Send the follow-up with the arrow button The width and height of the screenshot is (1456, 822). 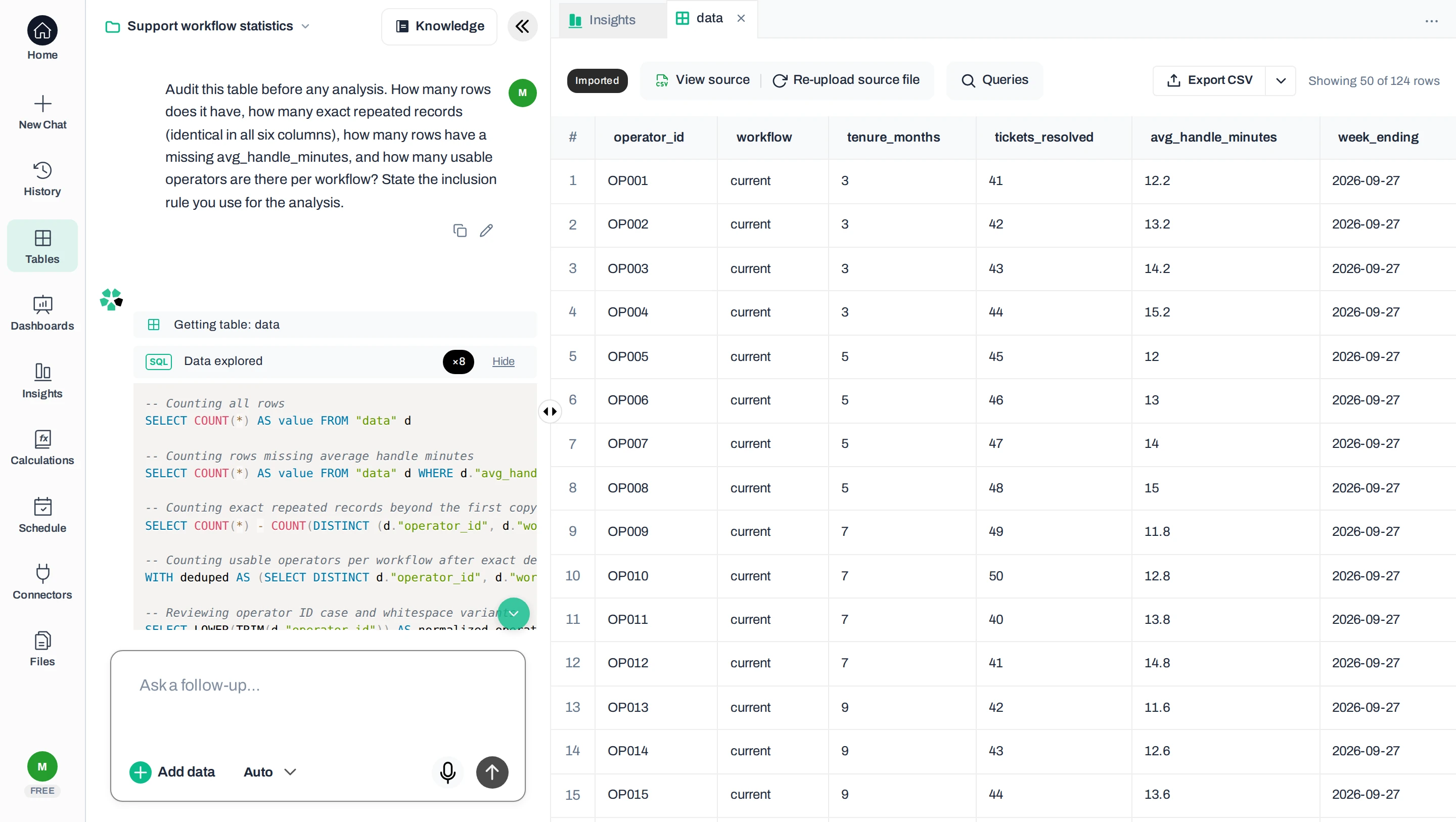pos(492,771)
